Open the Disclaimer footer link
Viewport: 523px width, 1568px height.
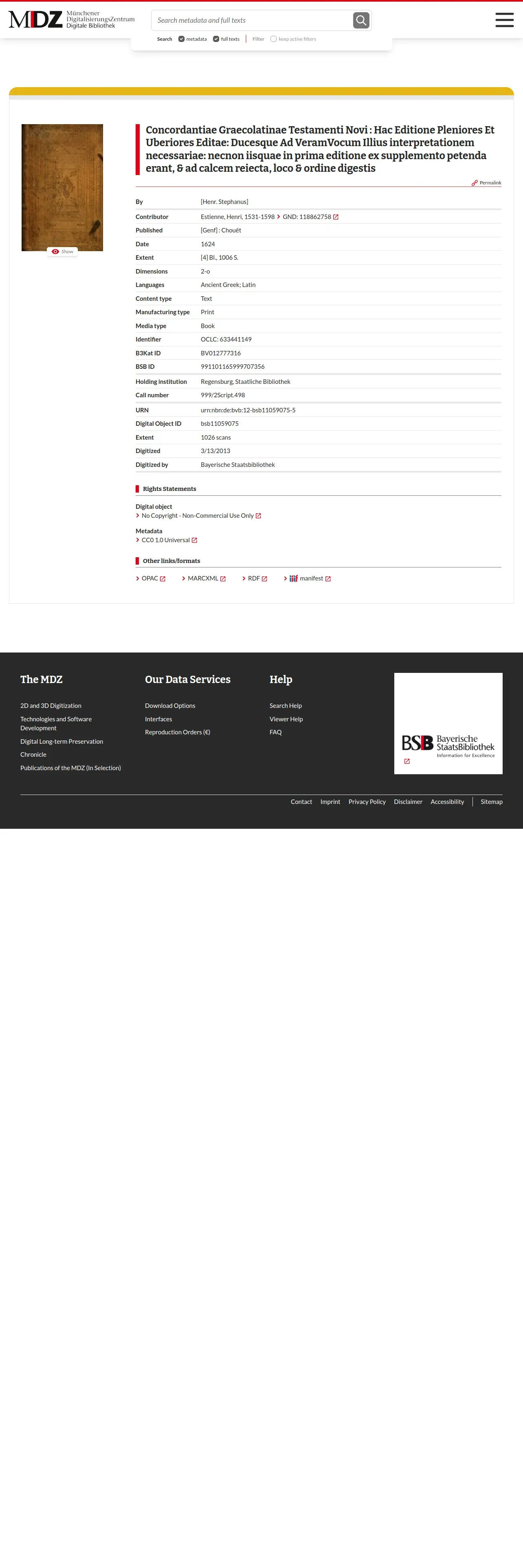click(408, 802)
